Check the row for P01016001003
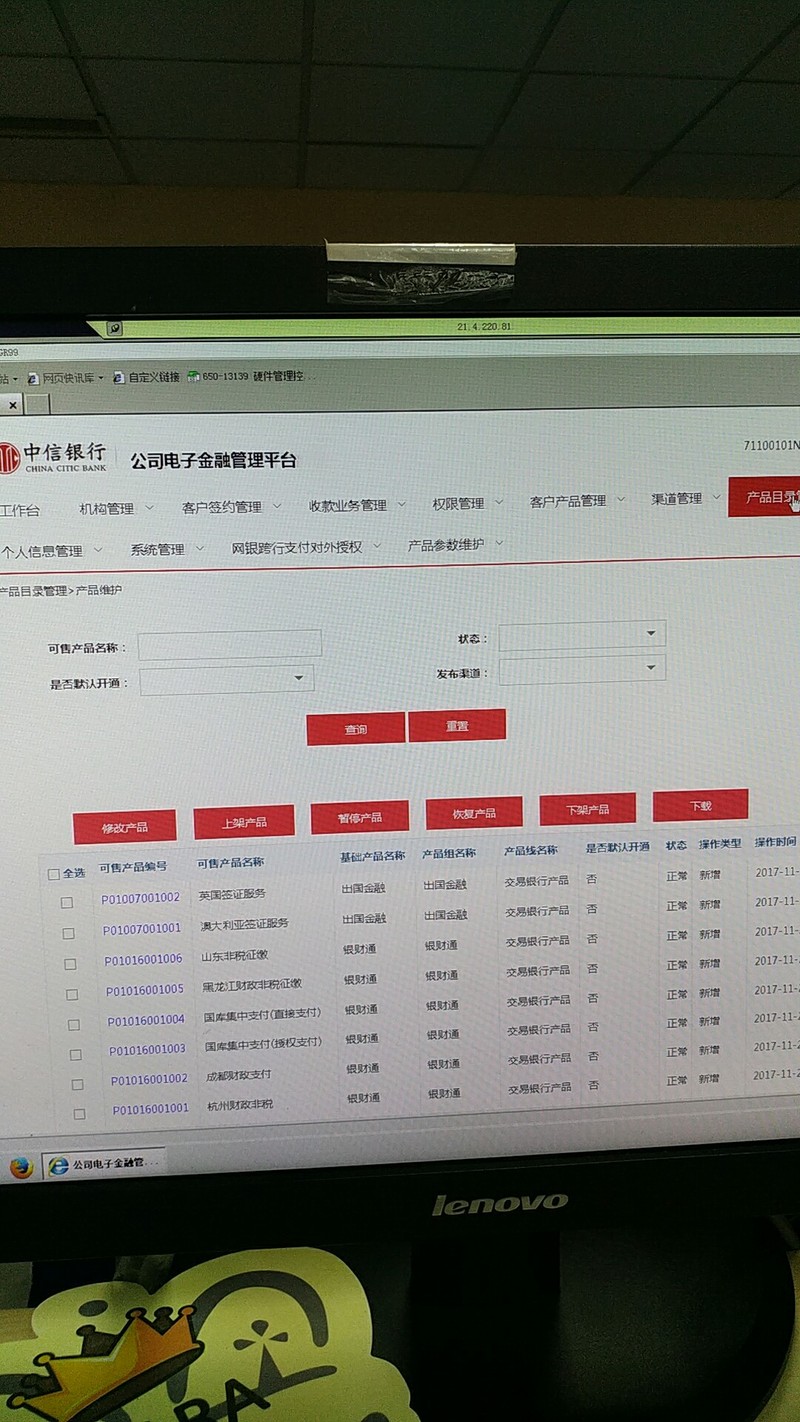The height and width of the screenshot is (1422, 800). click(x=76, y=1055)
